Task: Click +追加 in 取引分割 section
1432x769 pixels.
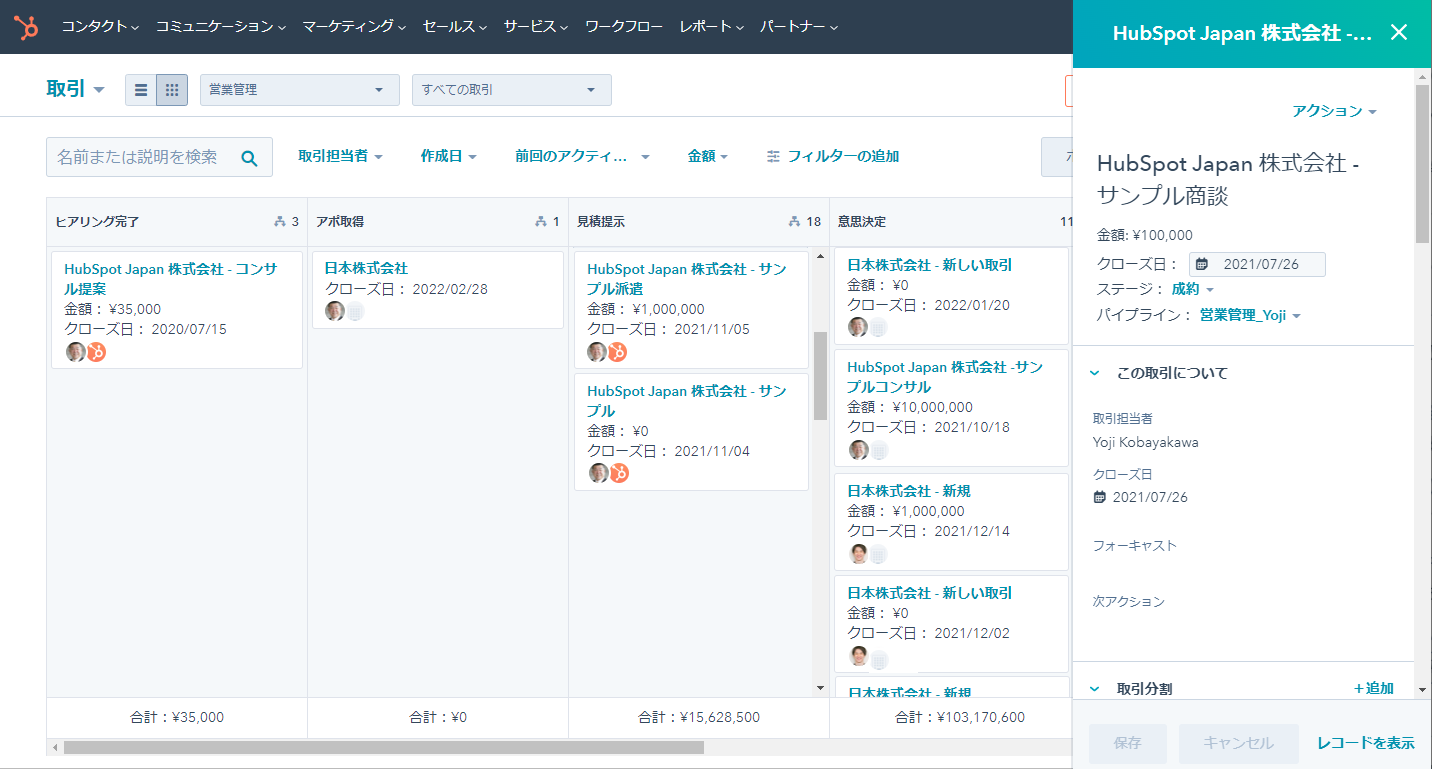Action: click(x=1374, y=688)
